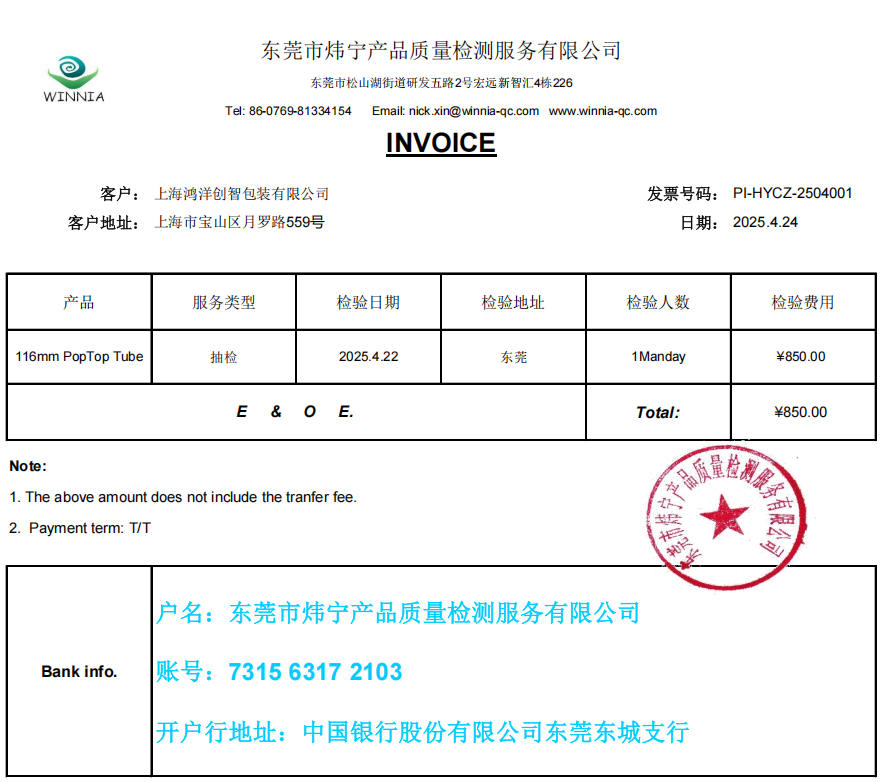The width and height of the screenshot is (882, 782).
Task: Click the company name header 东莞市炜宁产品质量检测服务有限公司
Action: 441,51
